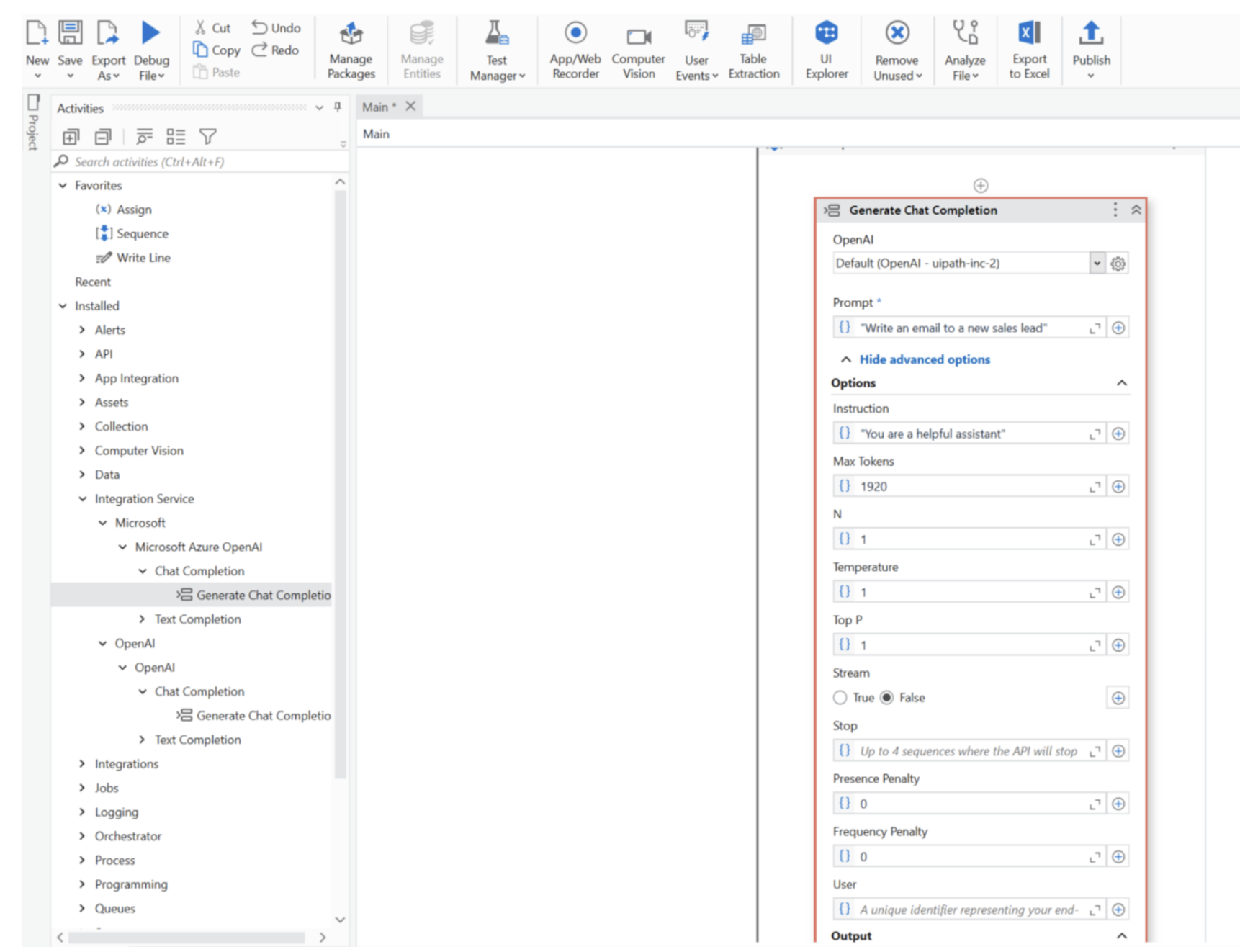
Task: Open User Events menu
Action: click(x=696, y=50)
